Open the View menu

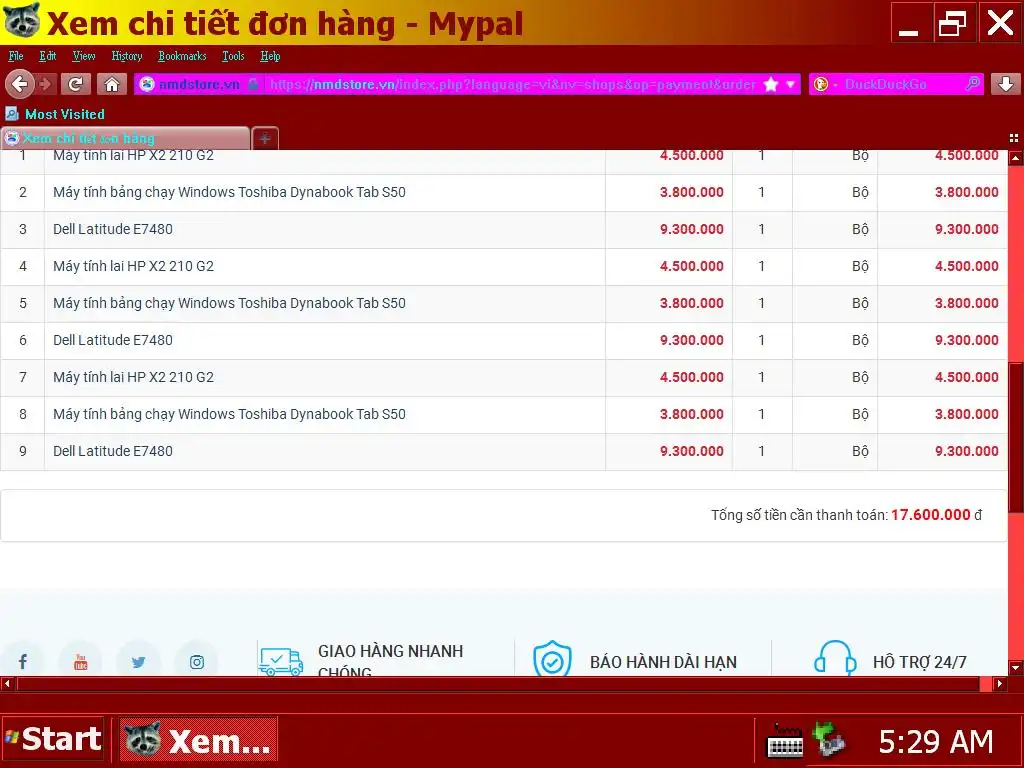(84, 56)
